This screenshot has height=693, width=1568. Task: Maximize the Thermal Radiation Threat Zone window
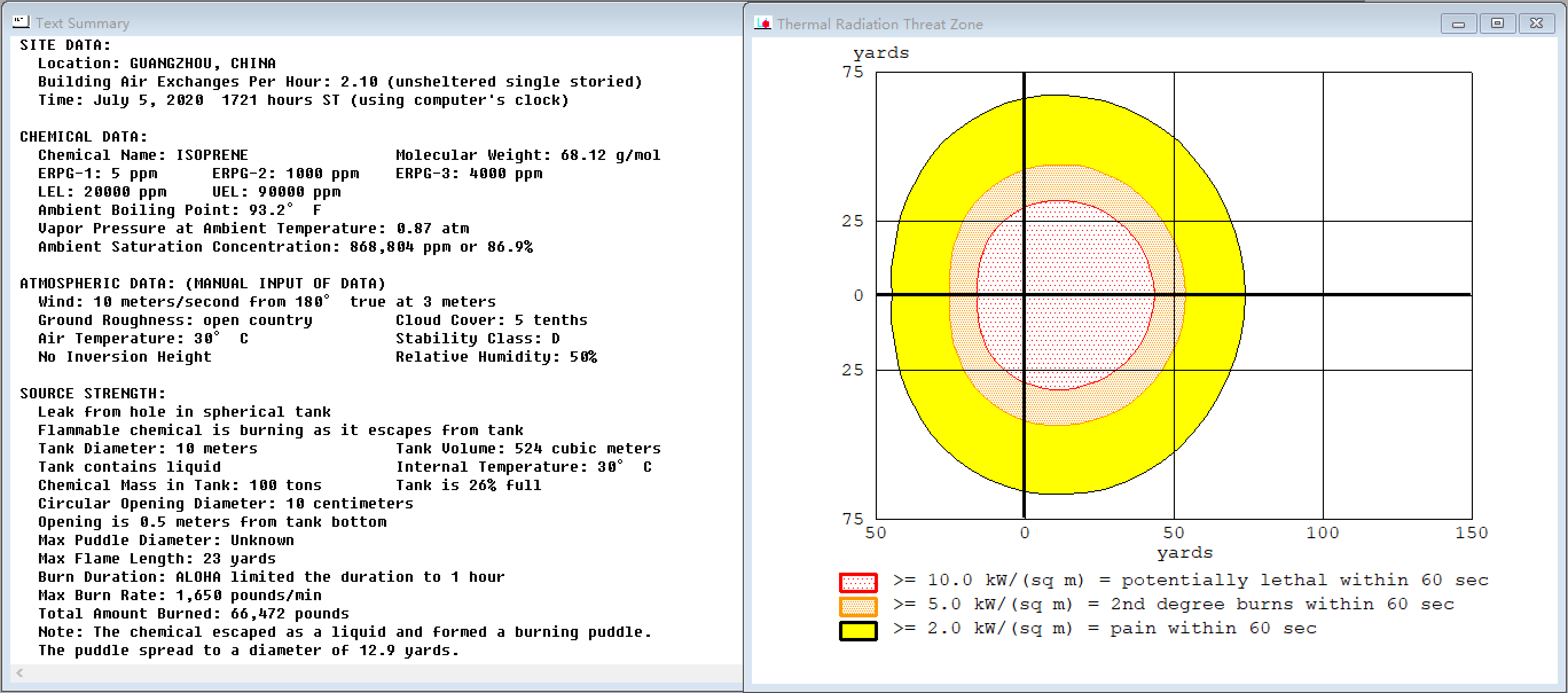pos(1497,24)
